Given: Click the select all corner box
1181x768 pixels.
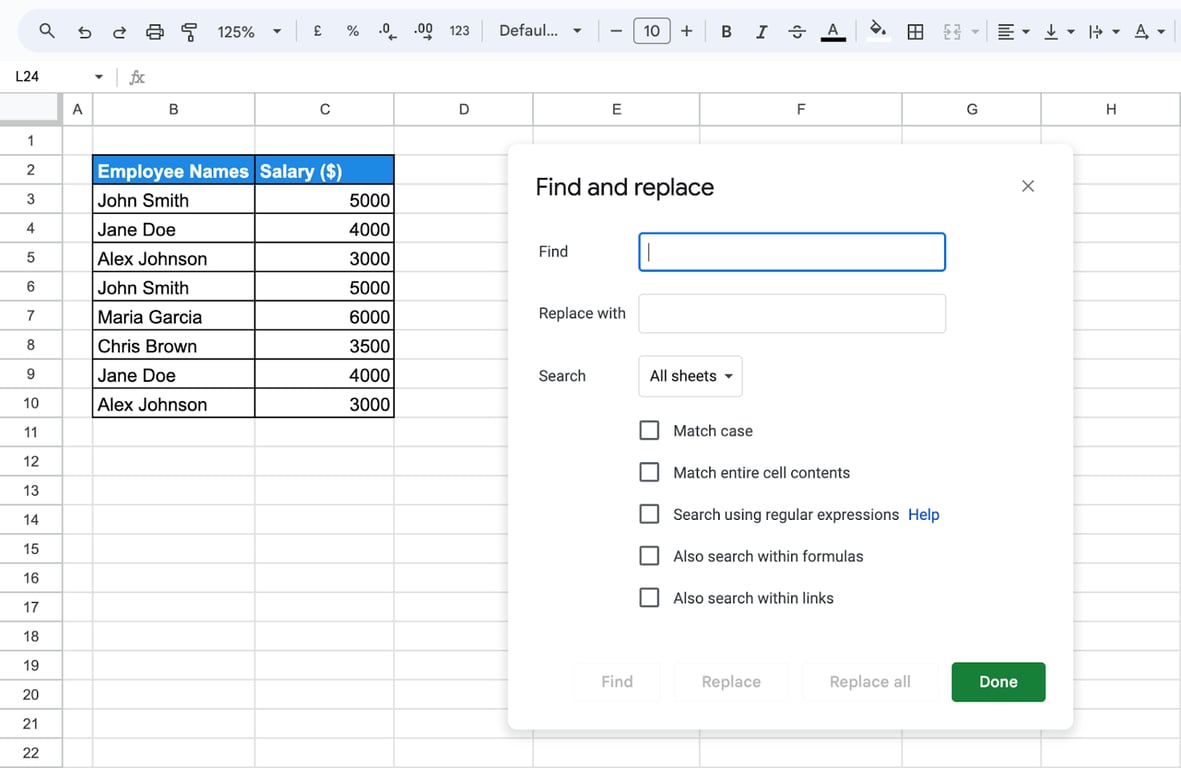Looking at the screenshot, I should coord(30,108).
